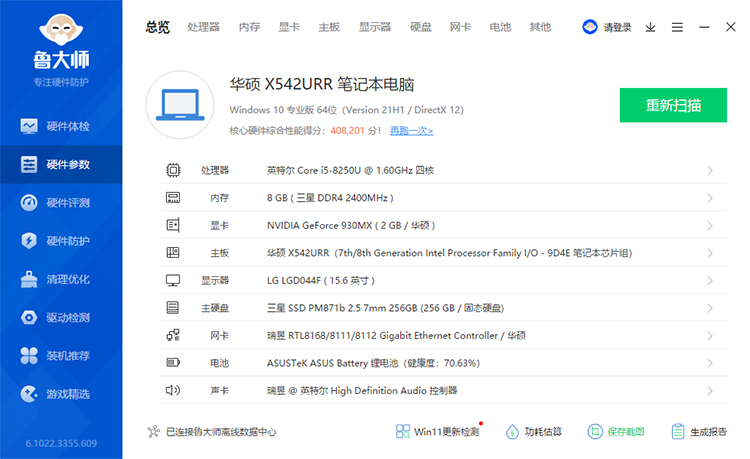Click 保存截图 to save screenshot
Screen dimensions: 750x459
coord(616,432)
